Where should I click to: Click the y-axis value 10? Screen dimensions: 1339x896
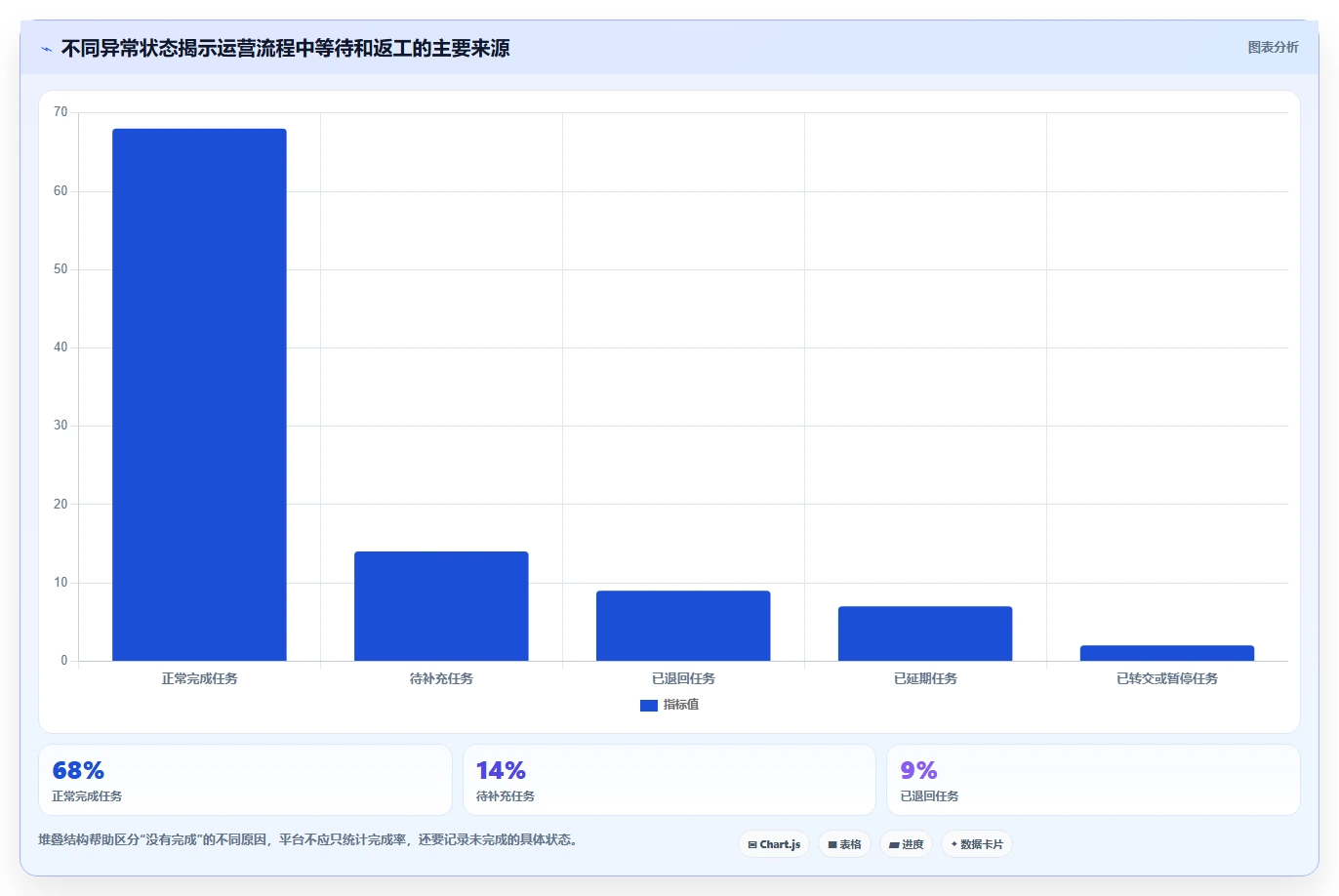point(61,583)
